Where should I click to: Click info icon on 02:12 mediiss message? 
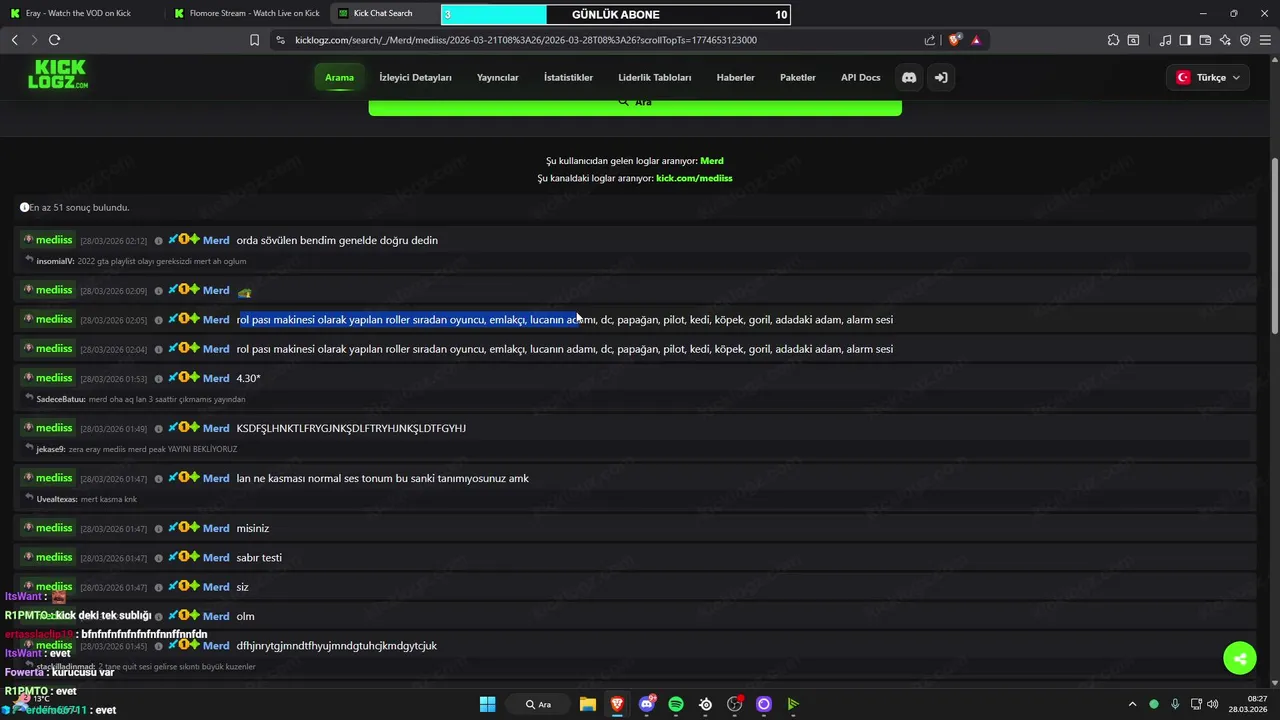[159, 241]
